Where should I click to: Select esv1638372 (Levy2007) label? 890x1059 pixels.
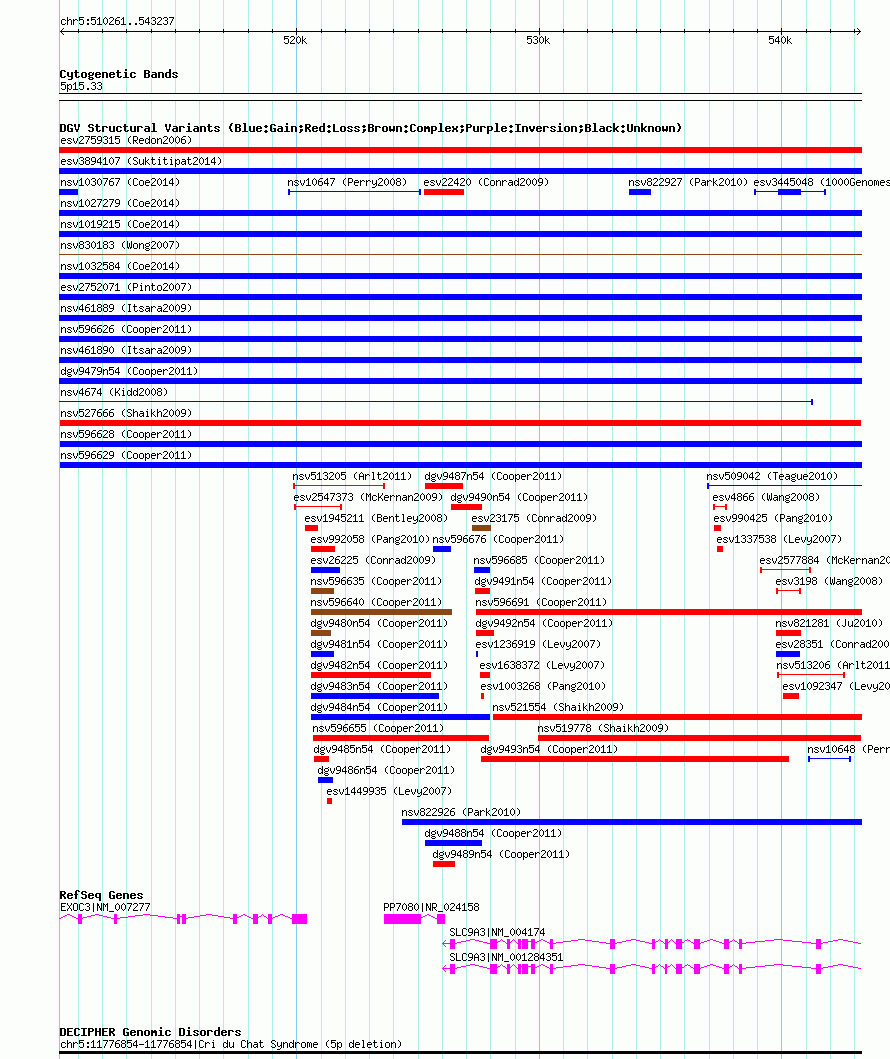542,665
